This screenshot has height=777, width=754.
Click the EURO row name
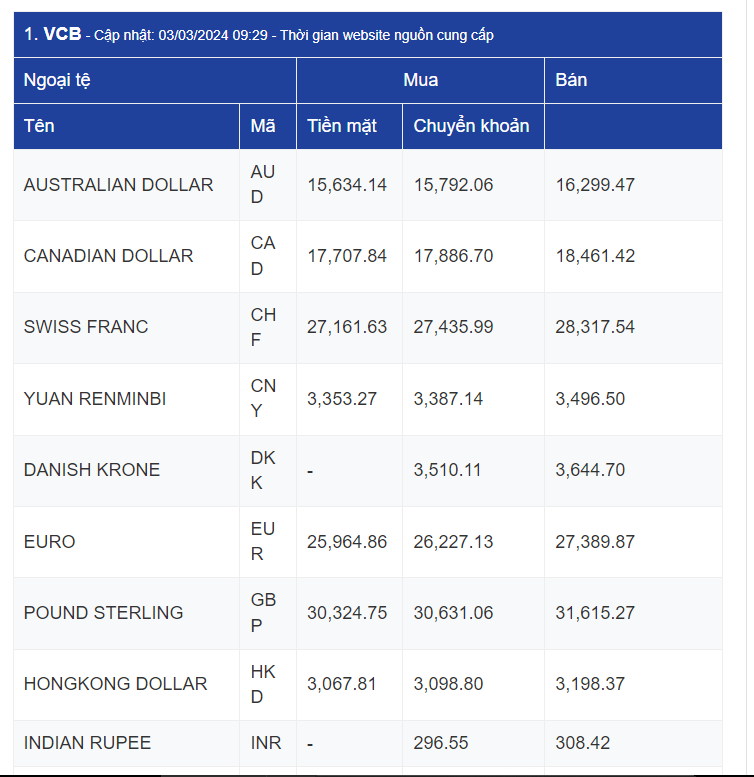50,542
